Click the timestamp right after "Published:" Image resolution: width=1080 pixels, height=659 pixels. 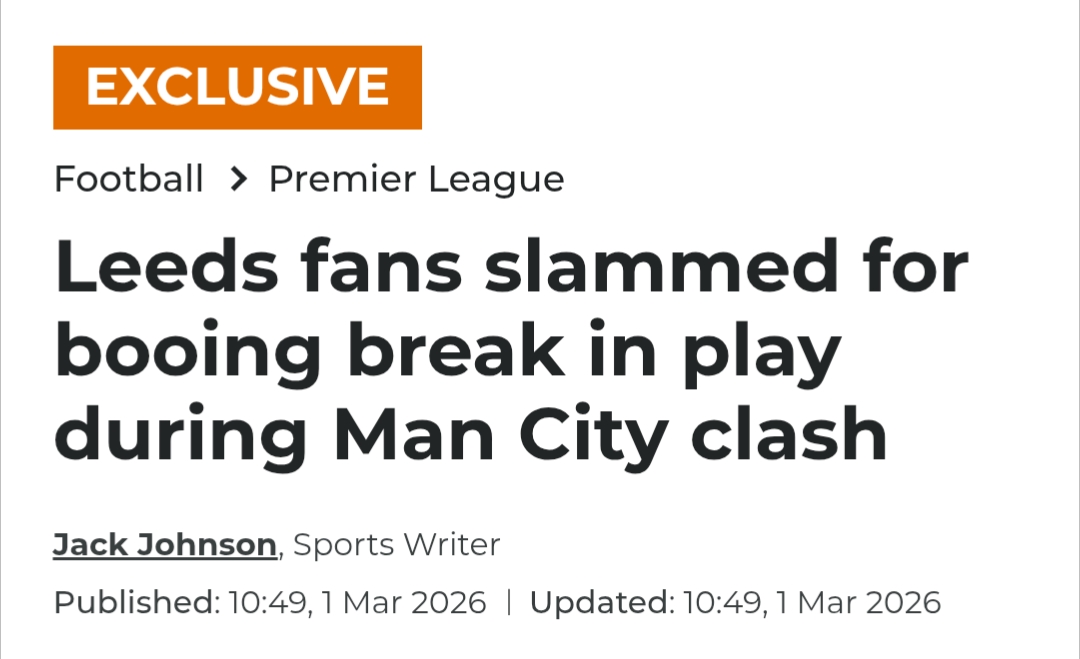point(357,603)
